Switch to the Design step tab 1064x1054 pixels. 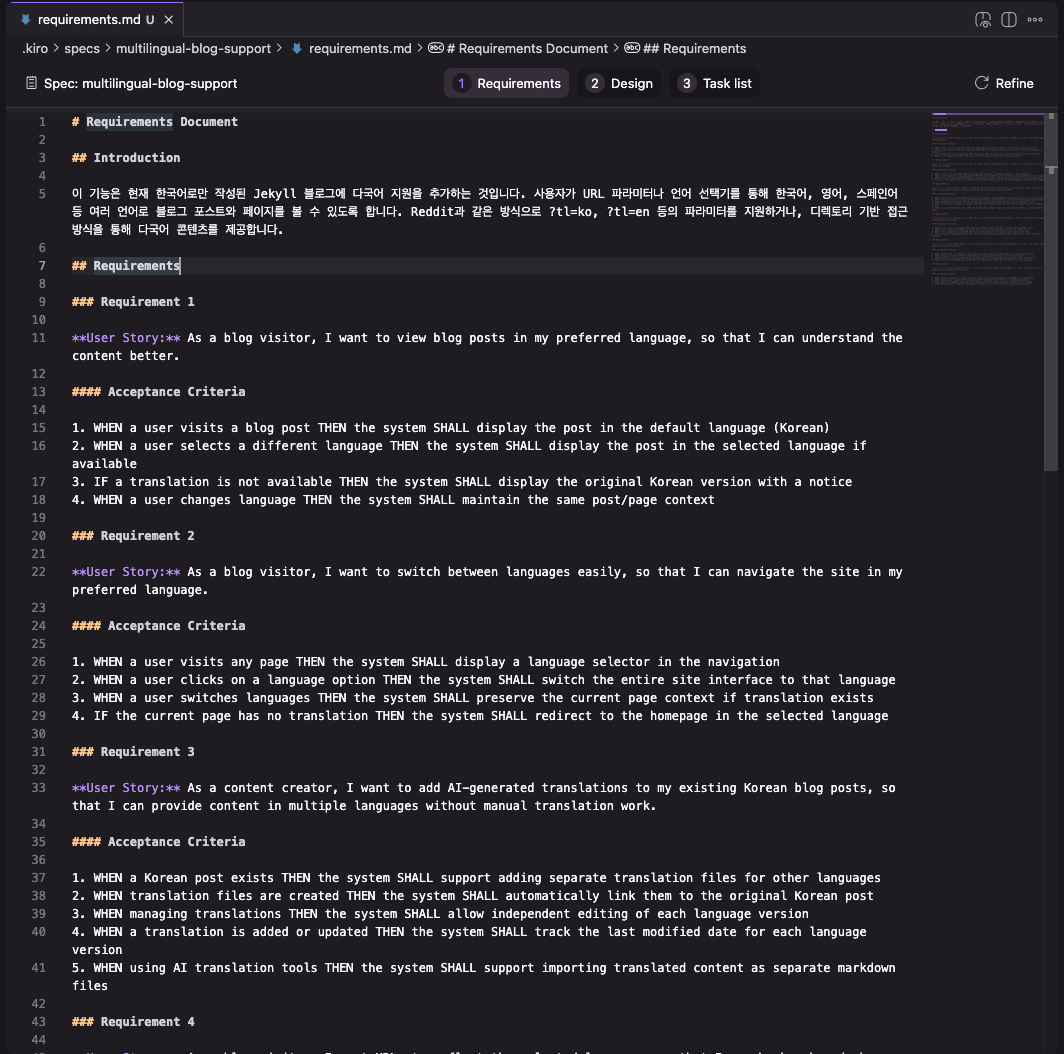(620, 83)
